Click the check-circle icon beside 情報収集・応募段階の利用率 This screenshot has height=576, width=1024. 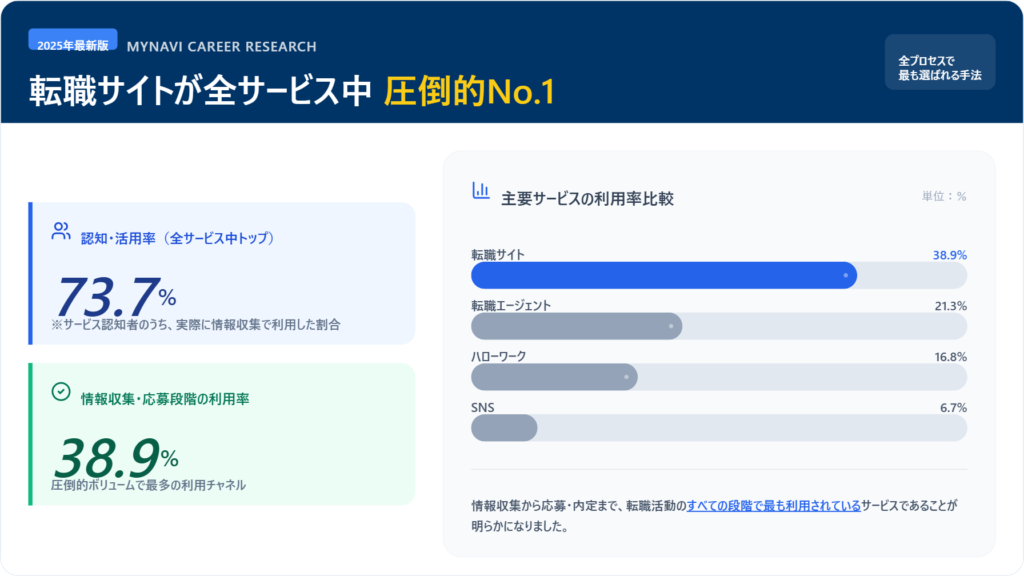pos(61,392)
